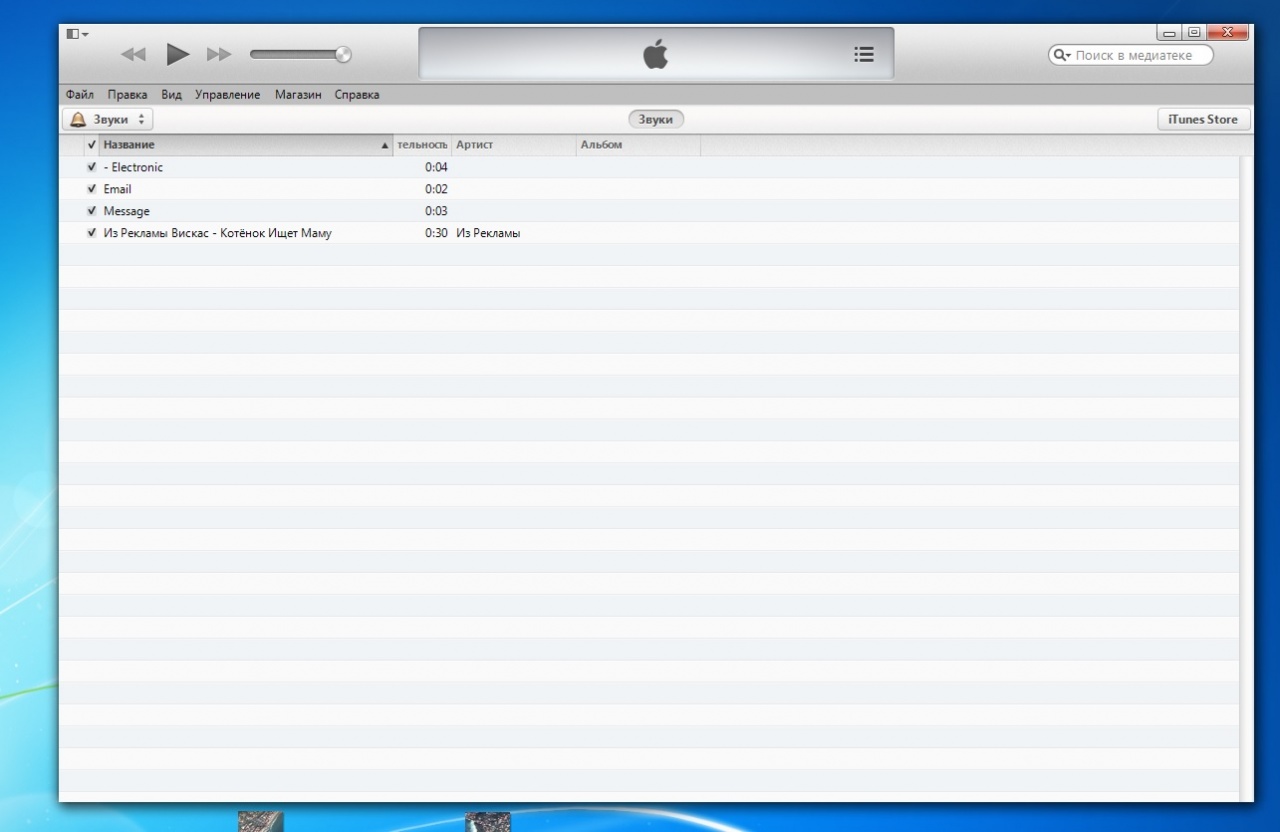Open the Звуки library selector dropdown
The width and height of the screenshot is (1280, 832).
108,119
